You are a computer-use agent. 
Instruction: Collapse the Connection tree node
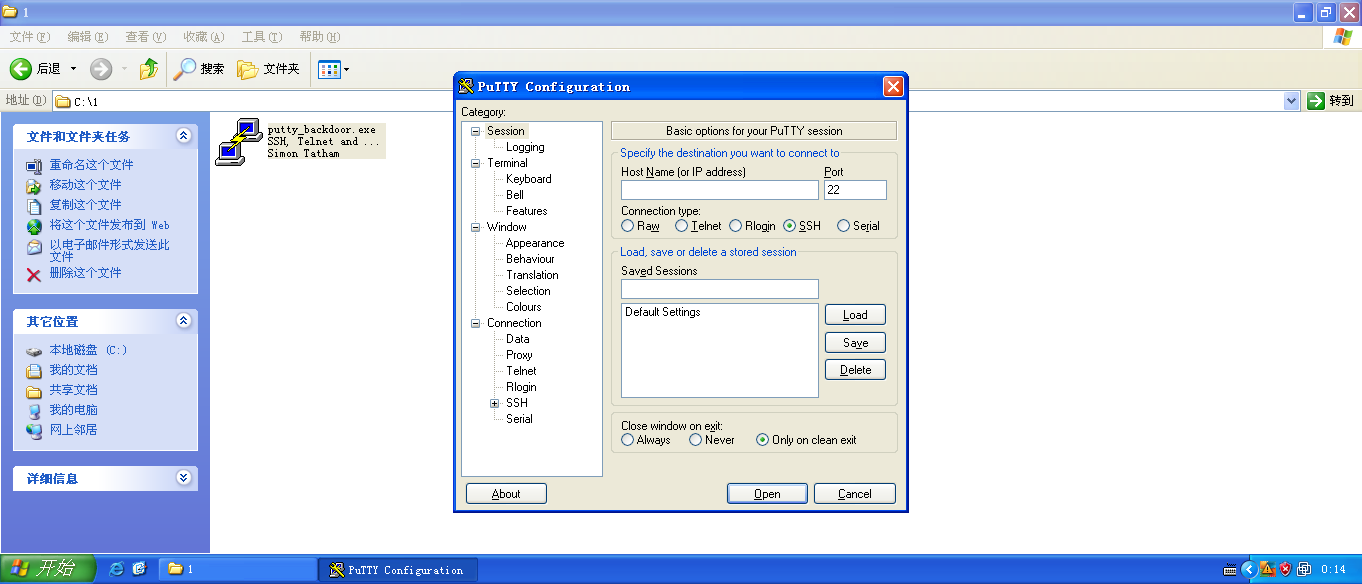(x=476, y=323)
